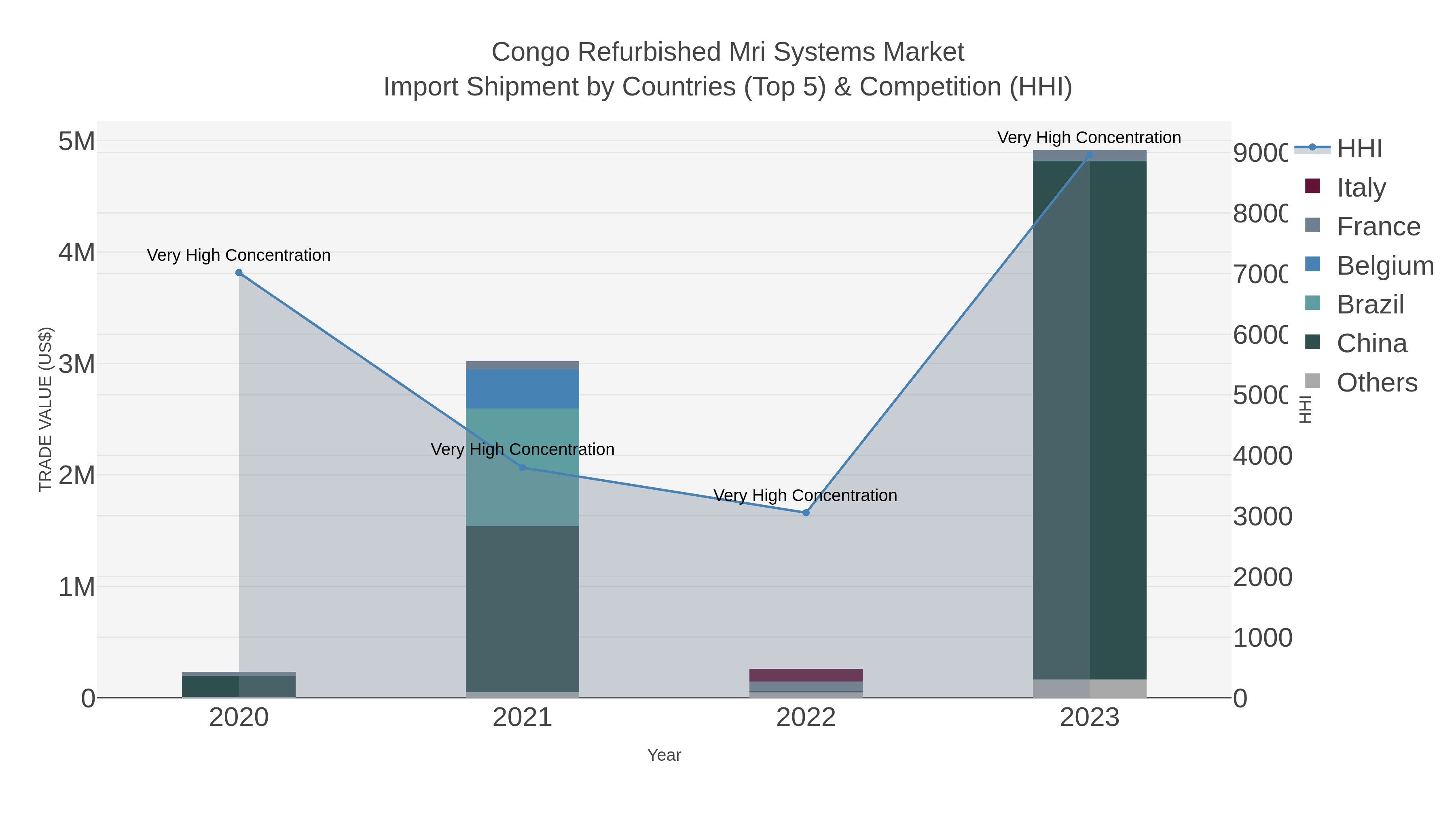Select the Others segment of 2023 bar

1090,688
